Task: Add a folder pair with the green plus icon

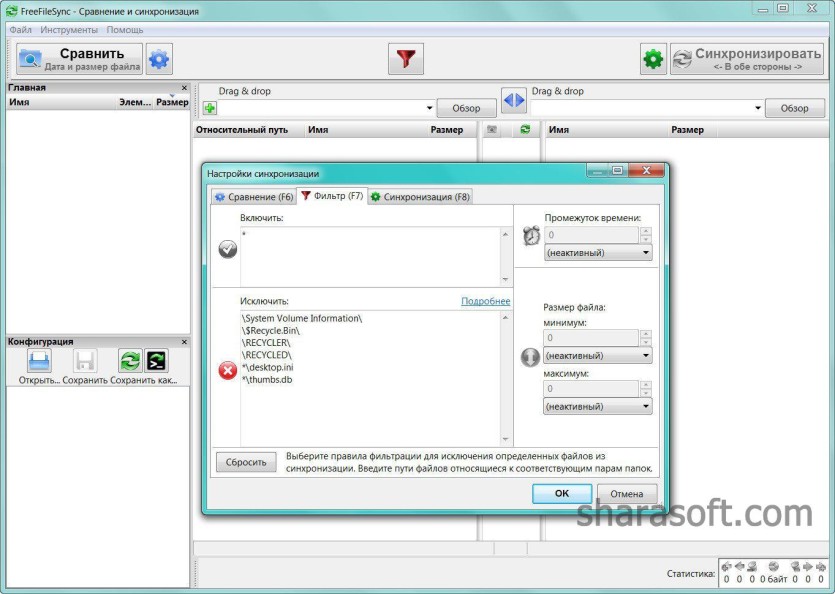Action: (210, 108)
